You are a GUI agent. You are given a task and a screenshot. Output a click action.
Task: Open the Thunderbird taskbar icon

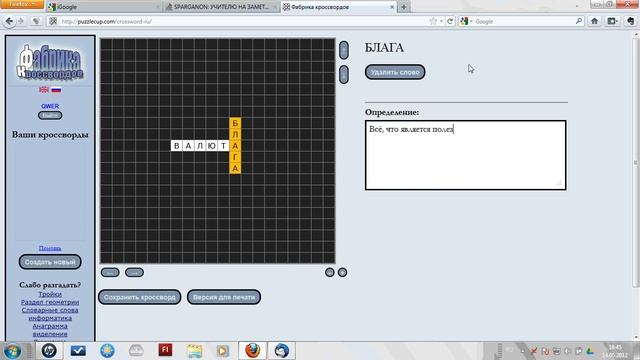(x=282, y=351)
